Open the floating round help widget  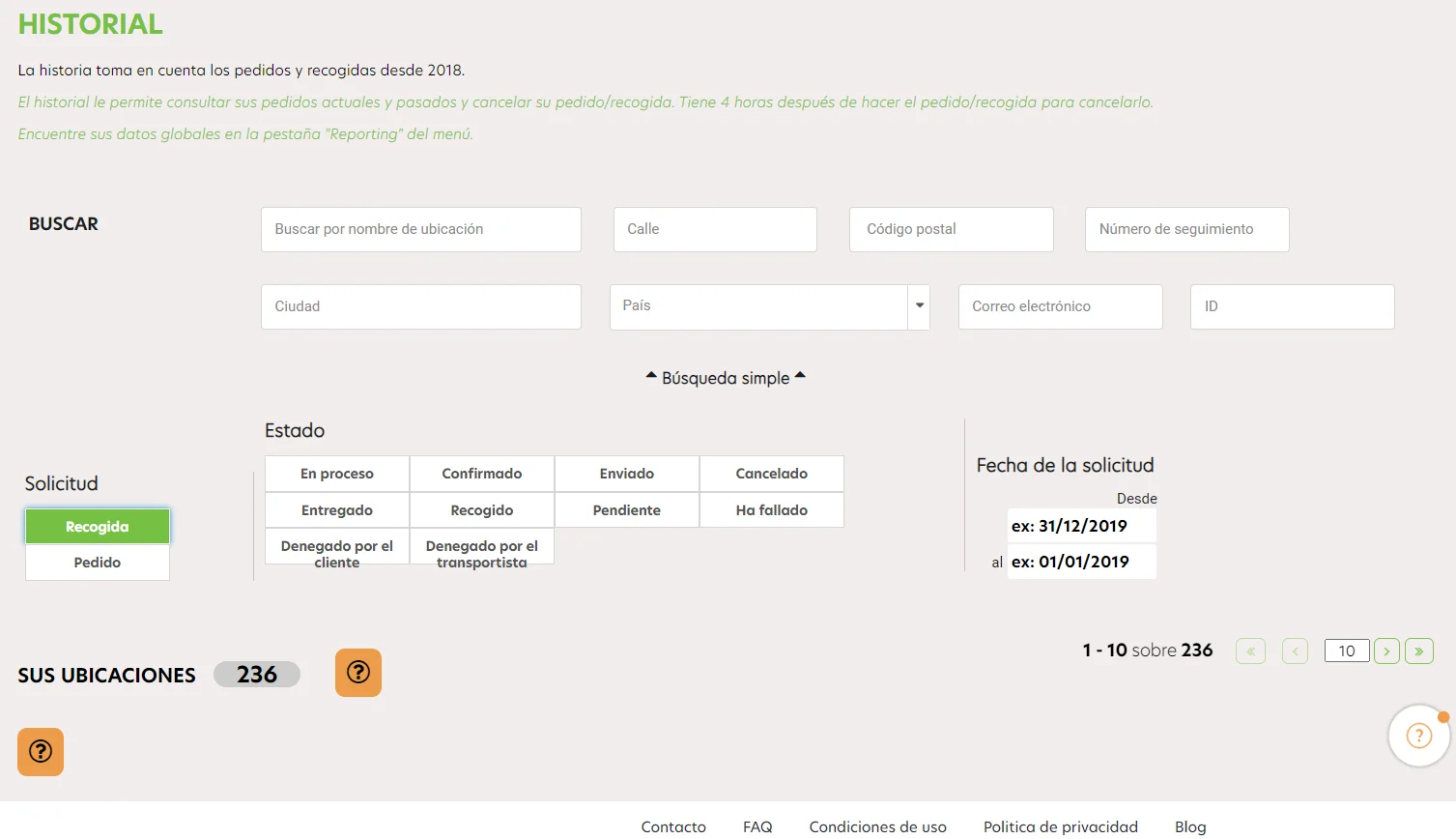pyautogui.click(x=1418, y=736)
